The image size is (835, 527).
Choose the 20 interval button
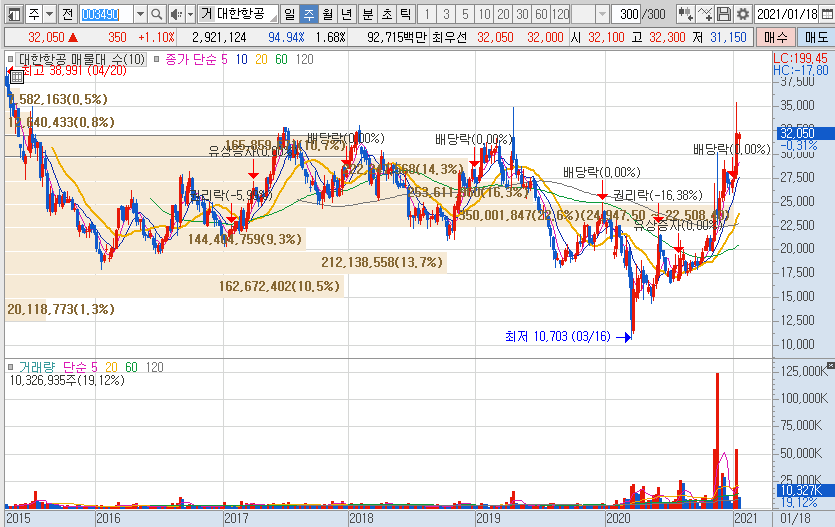click(x=503, y=14)
